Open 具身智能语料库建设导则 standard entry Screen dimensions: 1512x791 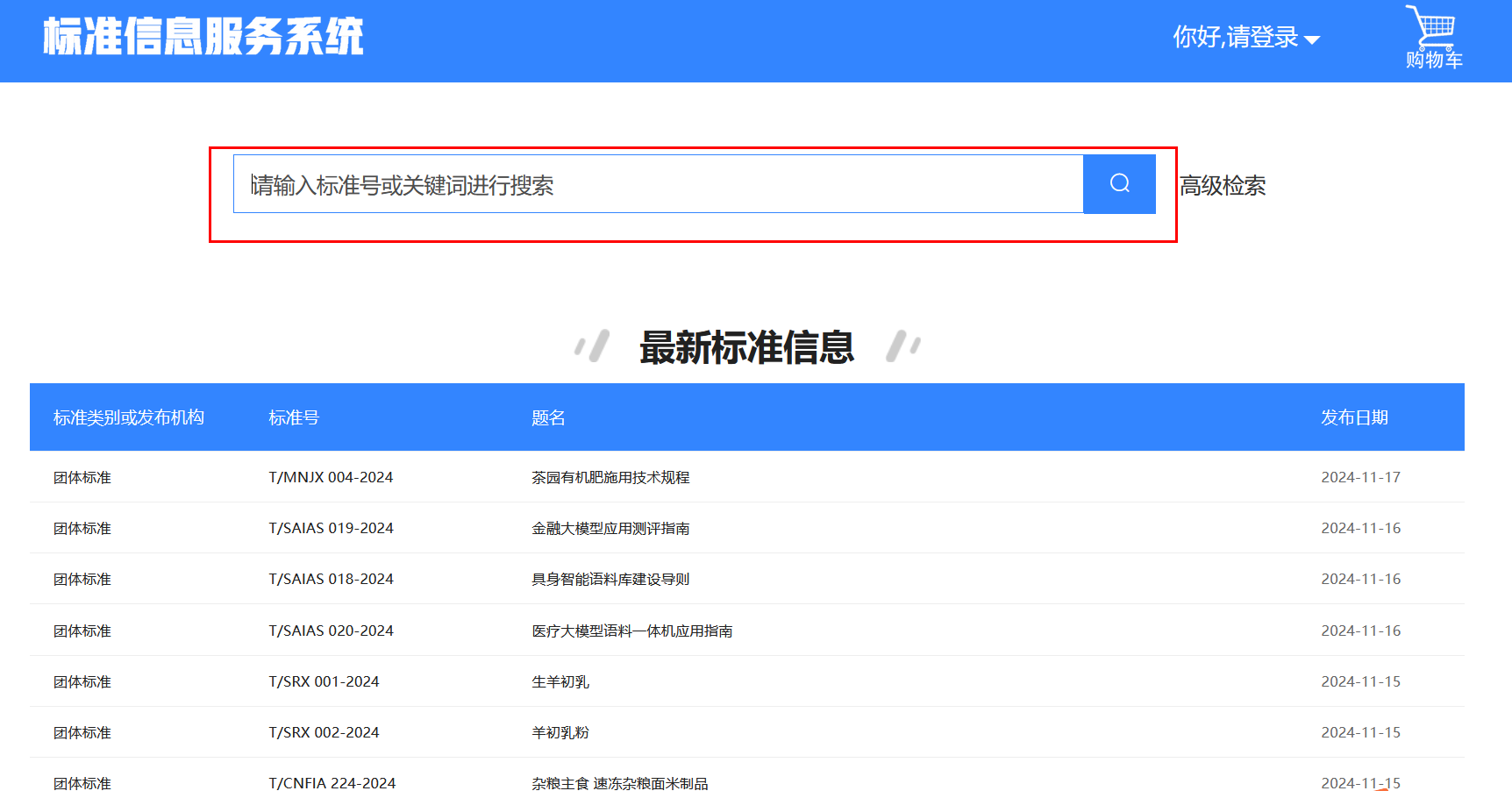[x=610, y=580]
